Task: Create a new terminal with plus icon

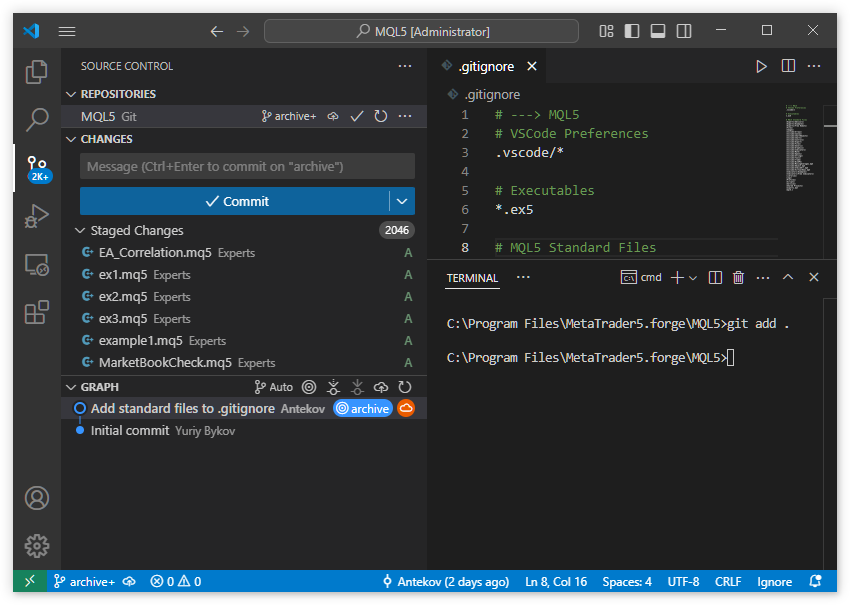Action: 677,278
